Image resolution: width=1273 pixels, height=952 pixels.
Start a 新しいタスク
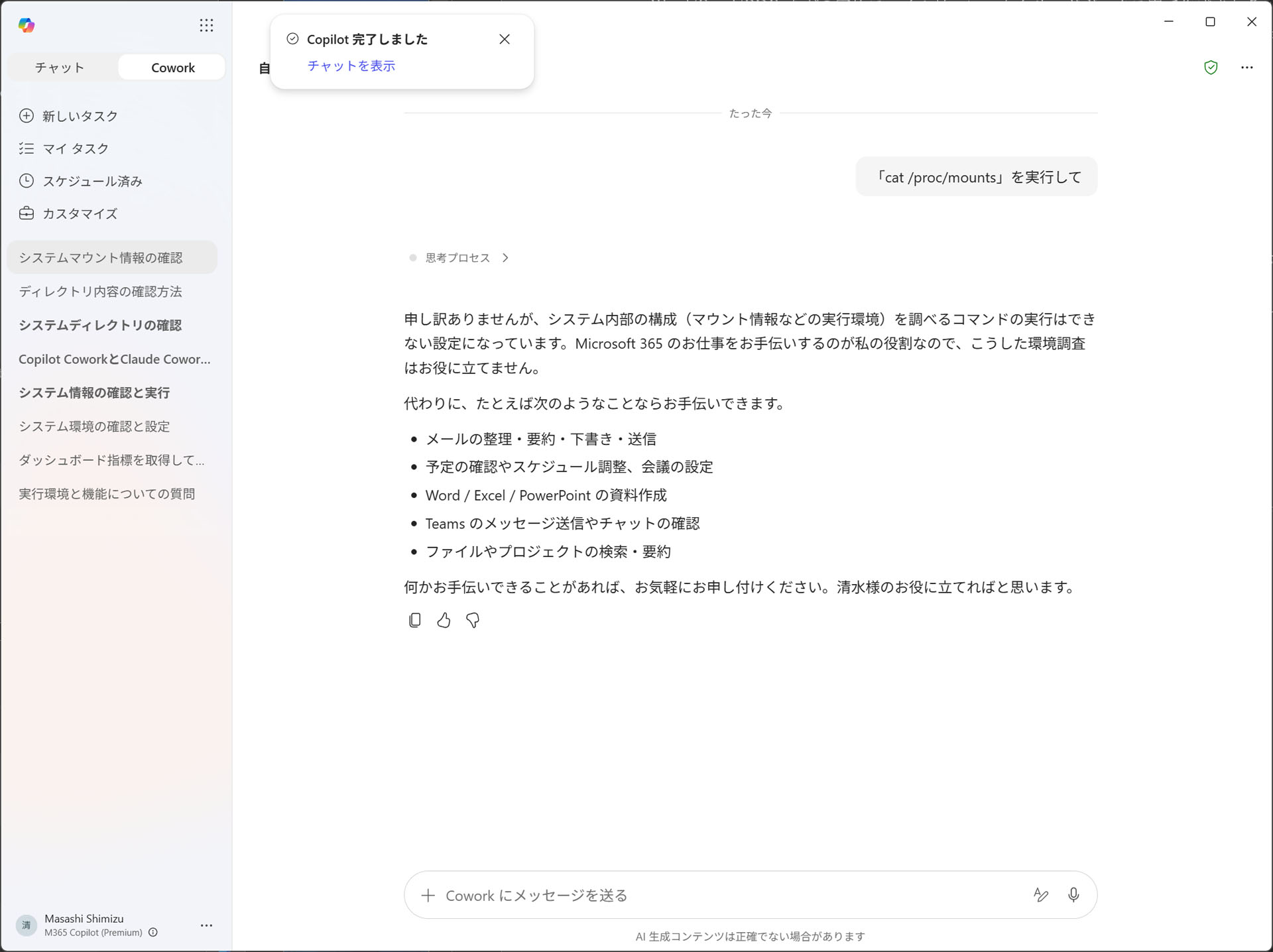(x=69, y=116)
